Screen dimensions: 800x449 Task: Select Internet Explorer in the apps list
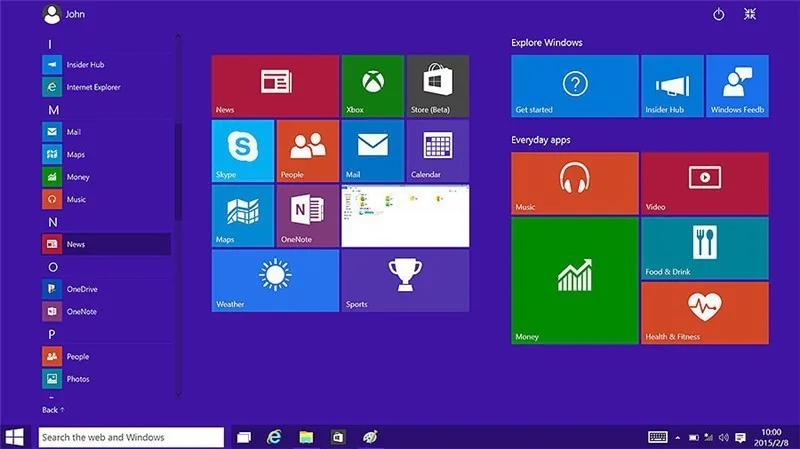(x=106, y=87)
